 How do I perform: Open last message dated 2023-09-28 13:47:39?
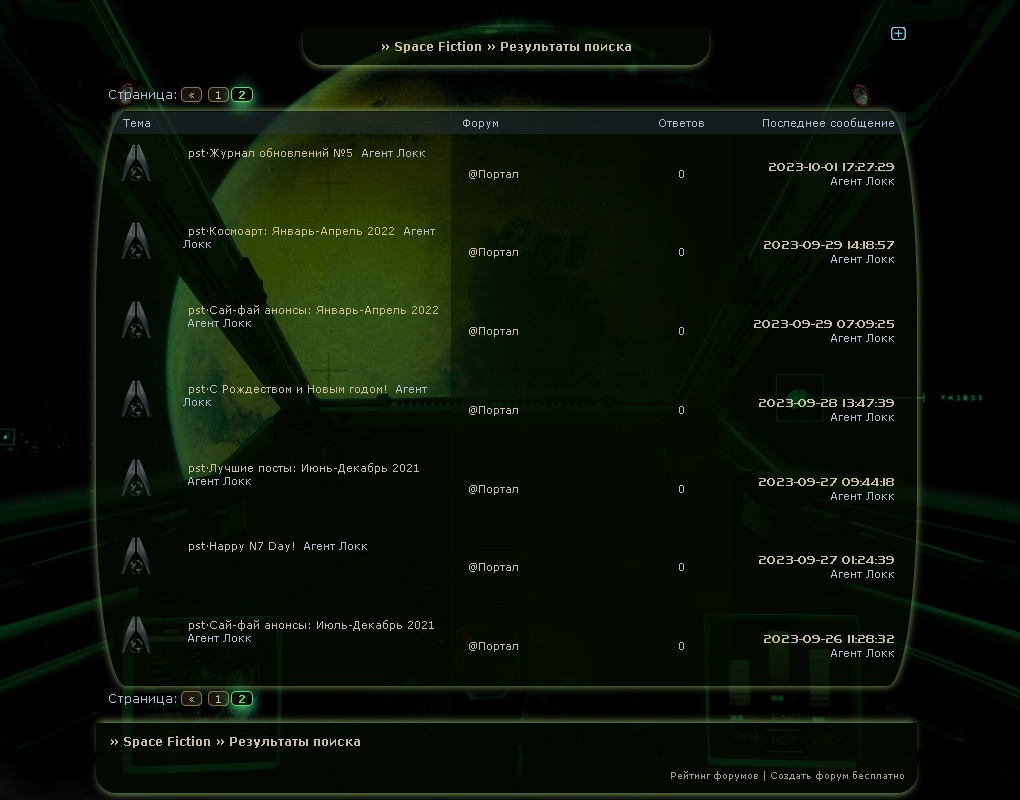826,403
